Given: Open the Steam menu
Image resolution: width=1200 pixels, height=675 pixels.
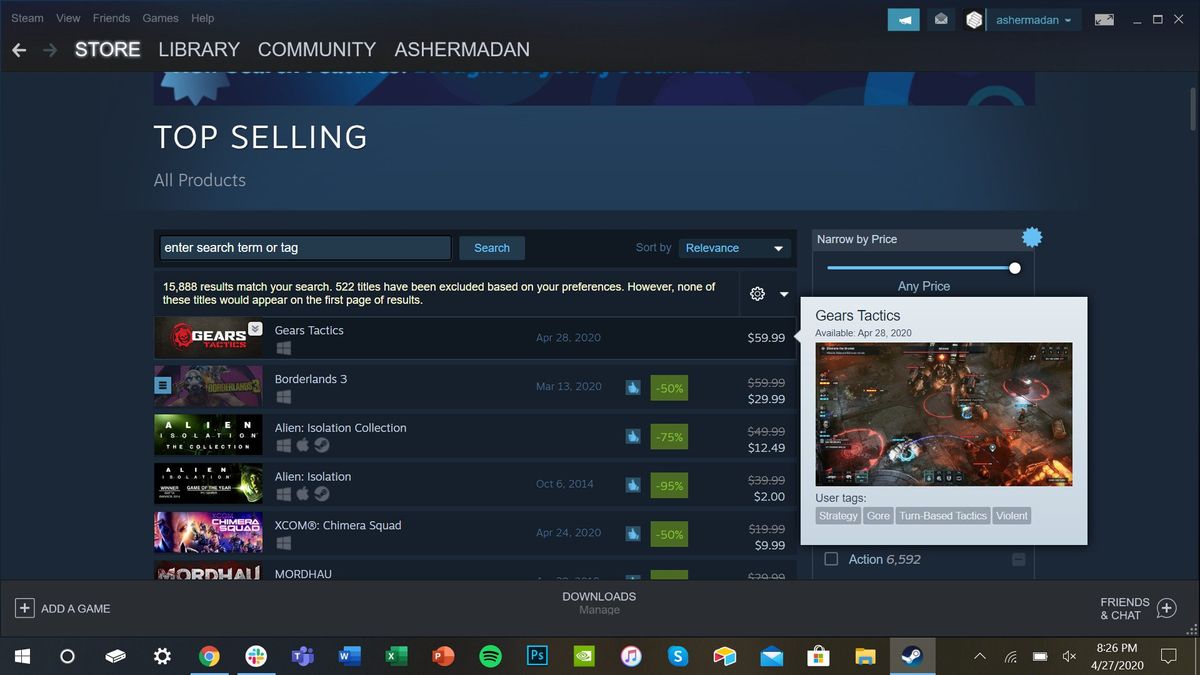Looking at the screenshot, I should pos(26,17).
